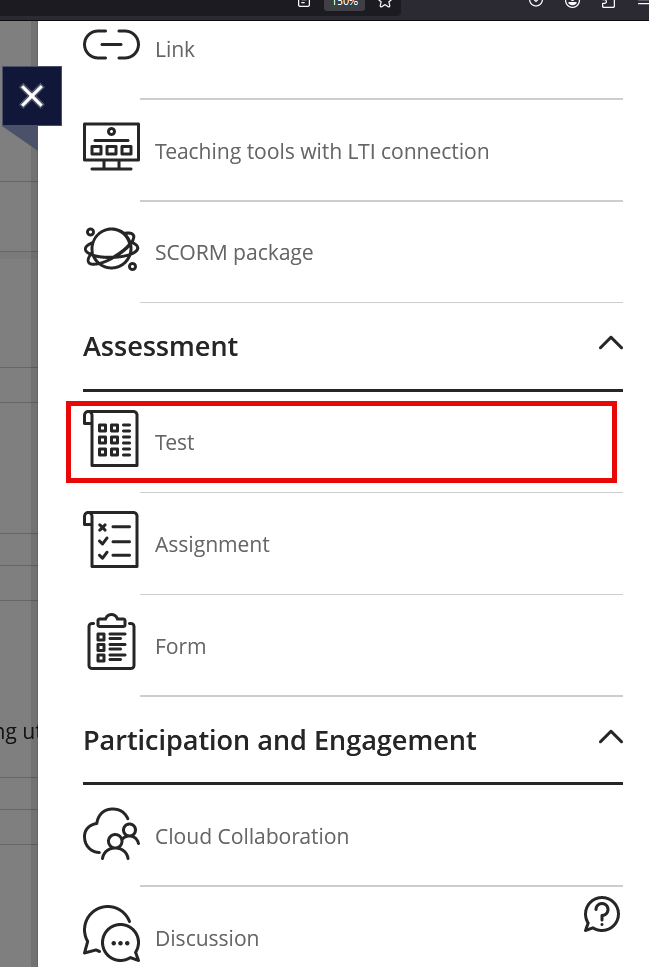Bookmark this page with the star
The width and height of the screenshot is (649, 967).
(x=385, y=3)
